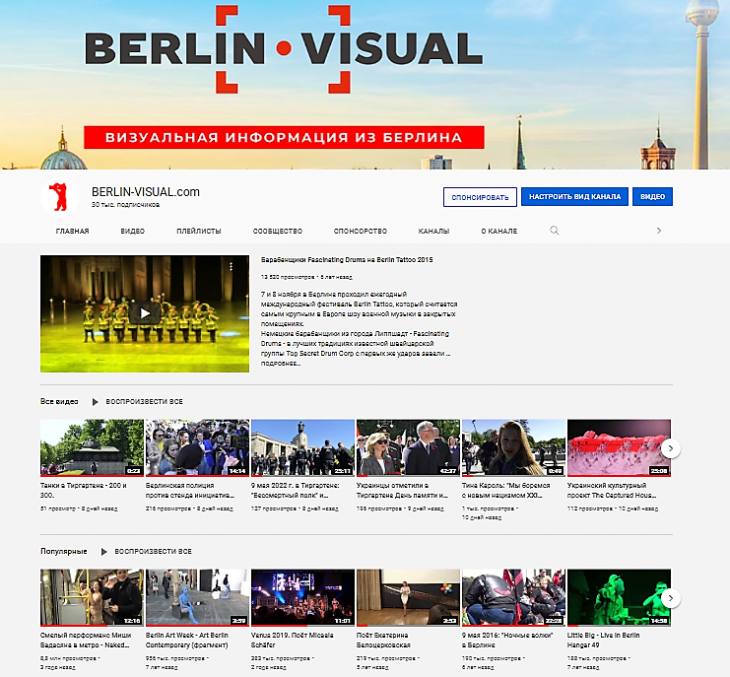Click the blue ВИДЕО button
Viewport: 730px width, 677px height.
(x=652, y=196)
